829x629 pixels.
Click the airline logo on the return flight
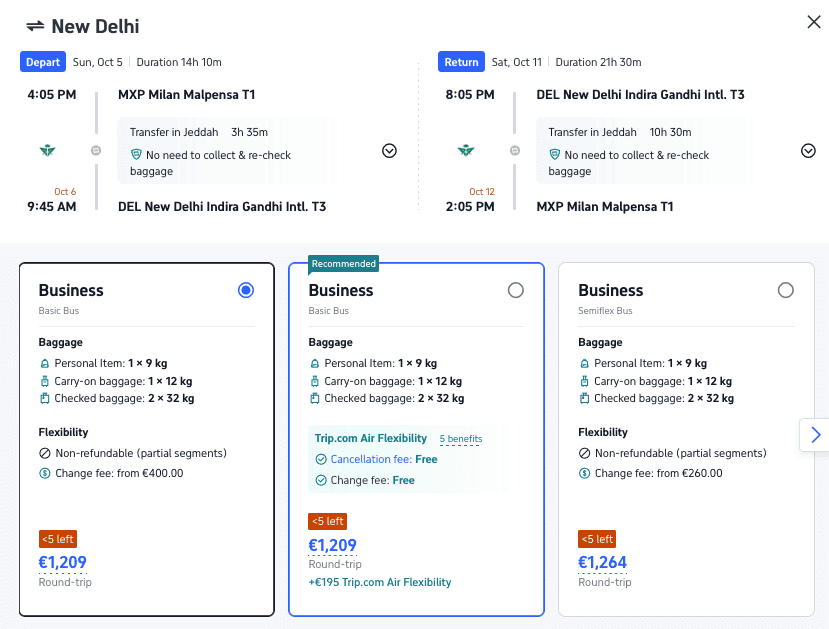(x=465, y=150)
